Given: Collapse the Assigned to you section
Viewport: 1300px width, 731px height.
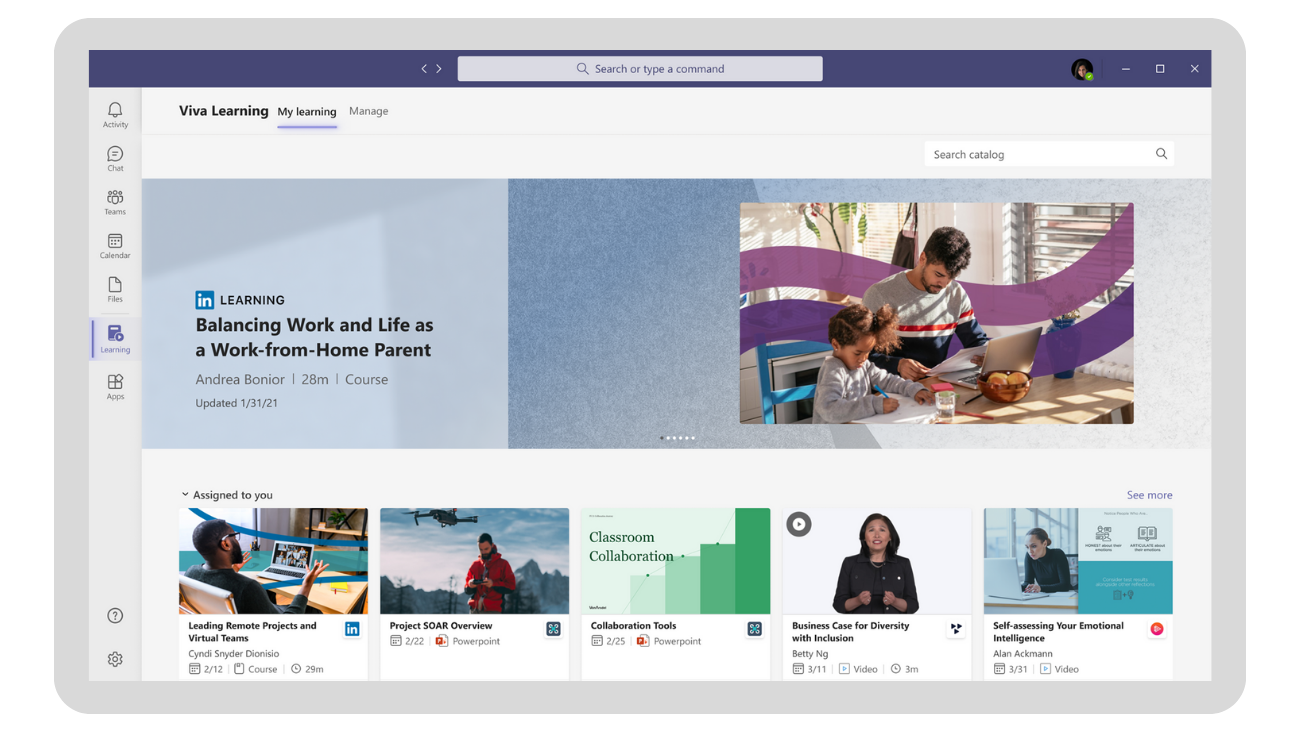Looking at the screenshot, I should pos(185,495).
